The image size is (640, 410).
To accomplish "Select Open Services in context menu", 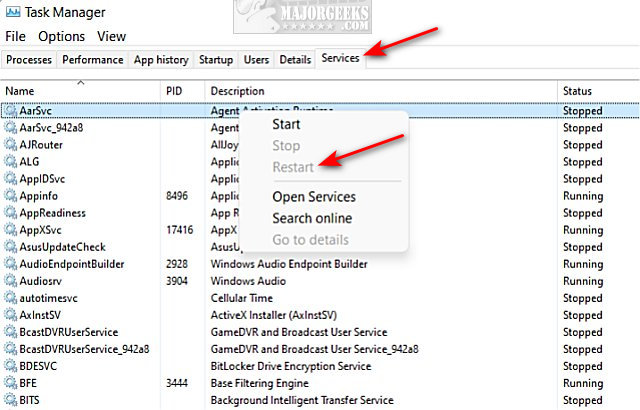I will pyautogui.click(x=313, y=197).
